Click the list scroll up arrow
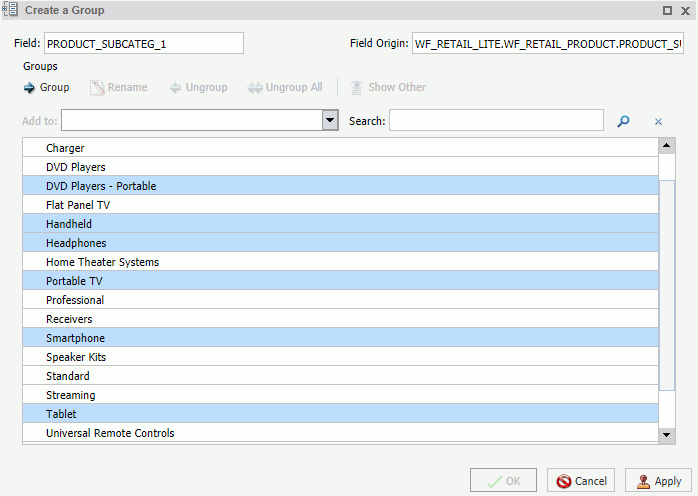Viewport: 698px width, 496px height. [x=666, y=146]
